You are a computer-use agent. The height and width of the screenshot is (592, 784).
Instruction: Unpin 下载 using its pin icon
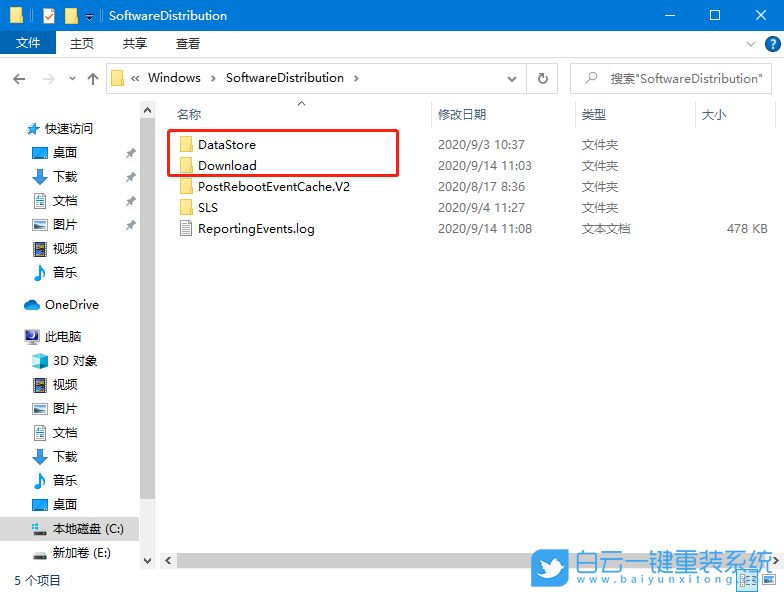(130, 177)
